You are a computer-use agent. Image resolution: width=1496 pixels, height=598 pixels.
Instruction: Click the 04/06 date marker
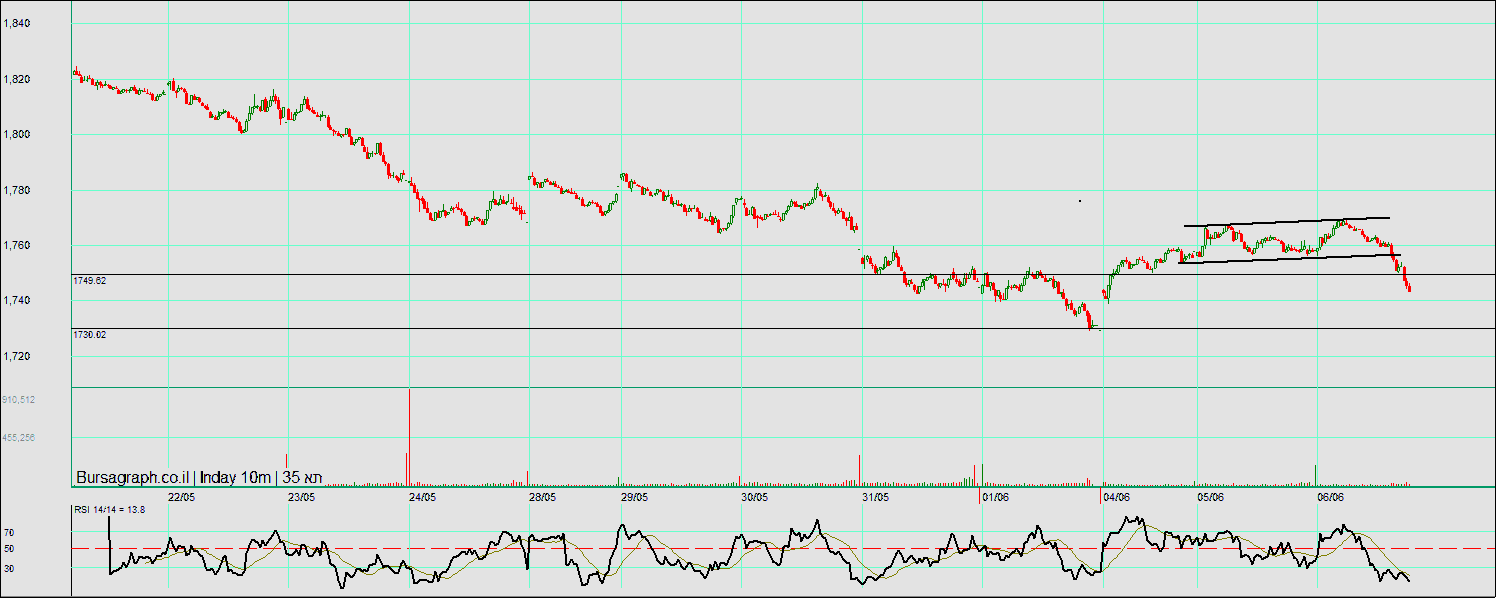(x=1116, y=496)
